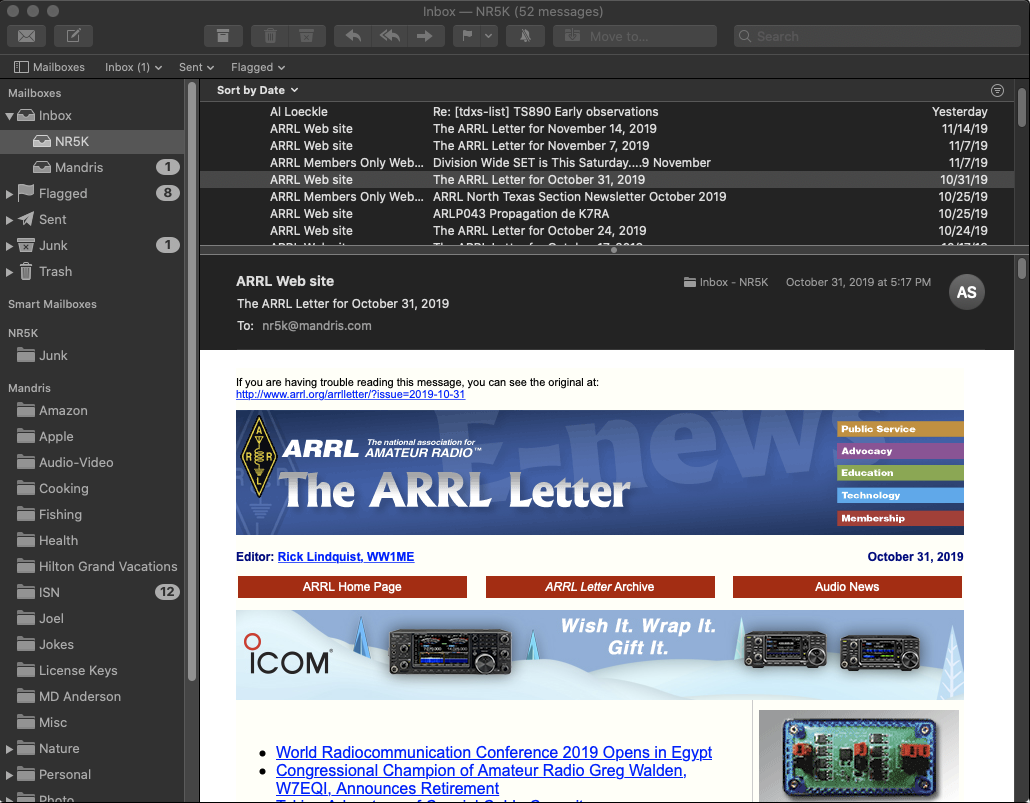This screenshot has height=803, width=1030.
Task: Click the ARRL Letter Archive button
Action: (x=600, y=587)
